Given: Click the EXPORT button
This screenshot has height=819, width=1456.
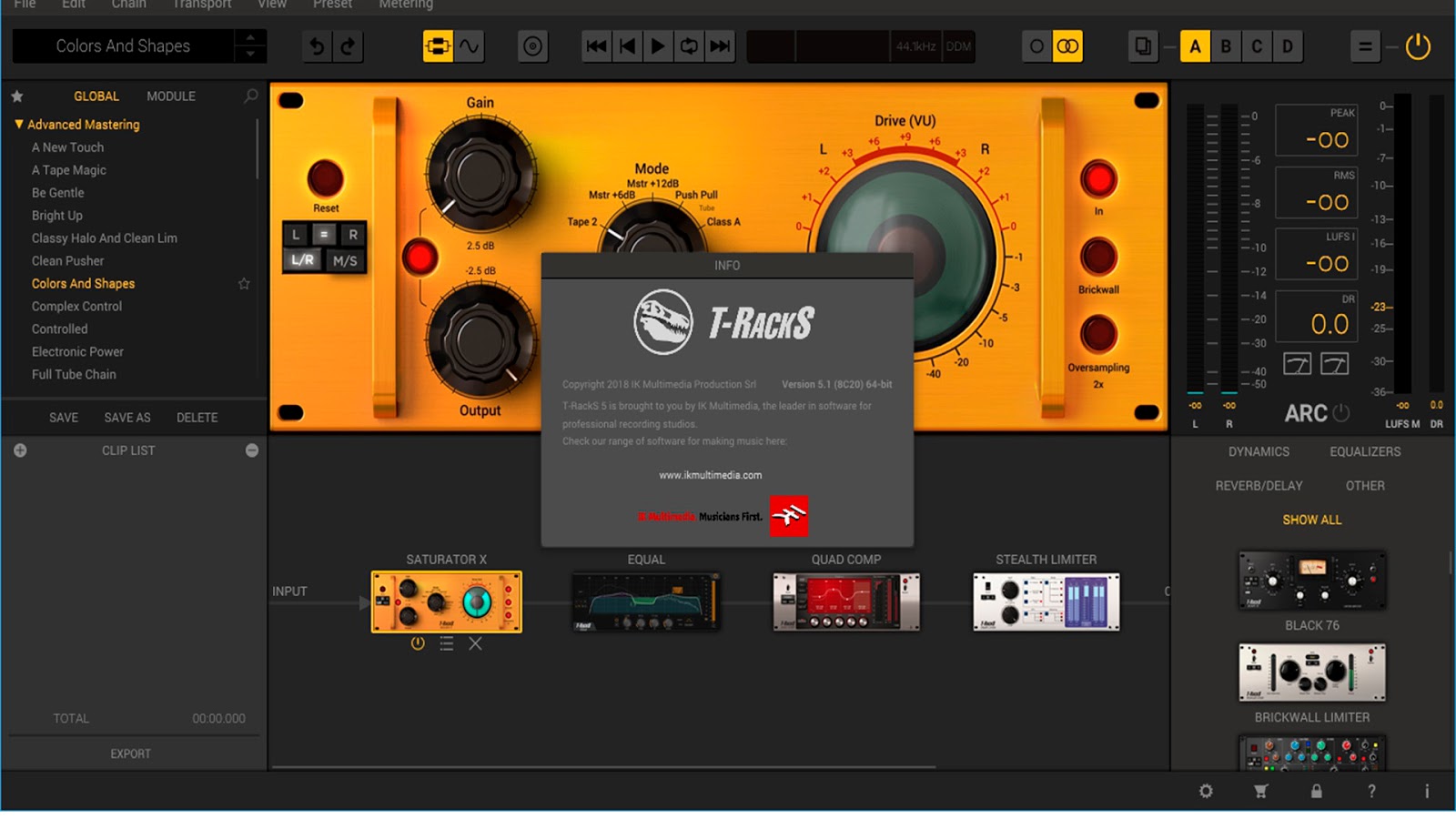Looking at the screenshot, I should (x=131, y=753).
